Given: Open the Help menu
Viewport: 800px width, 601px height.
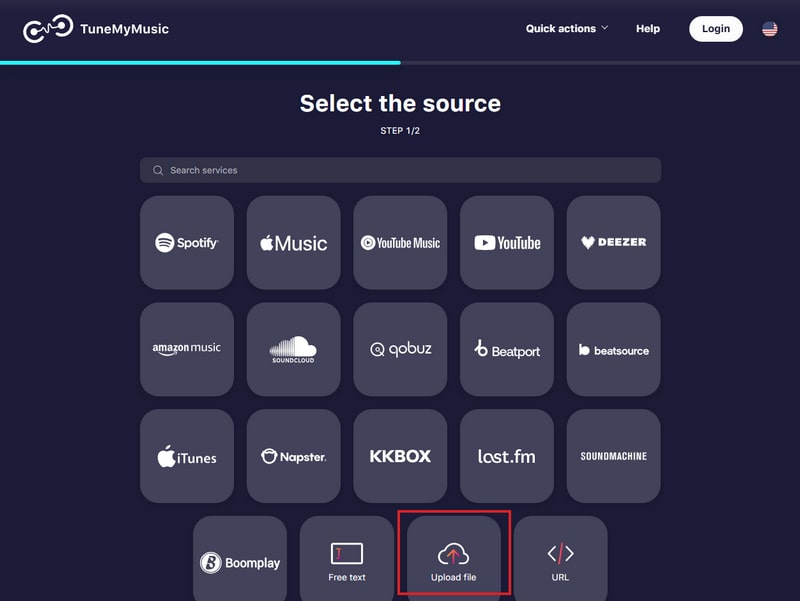Looking at the screenshot, I should point(647,29).
